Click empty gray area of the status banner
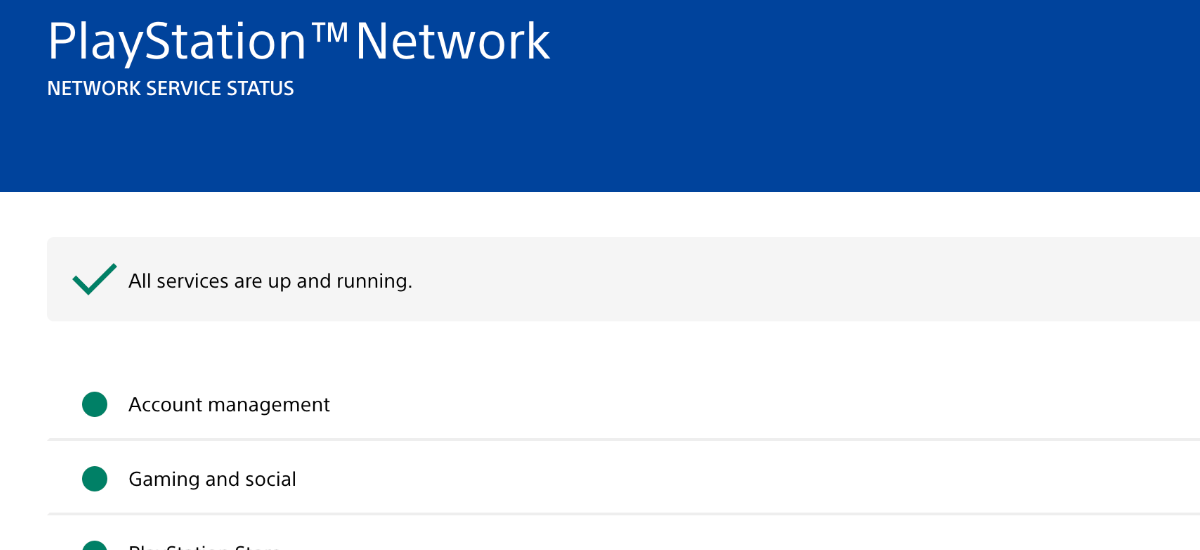1200x550 pixels. [x=800, y=280]
